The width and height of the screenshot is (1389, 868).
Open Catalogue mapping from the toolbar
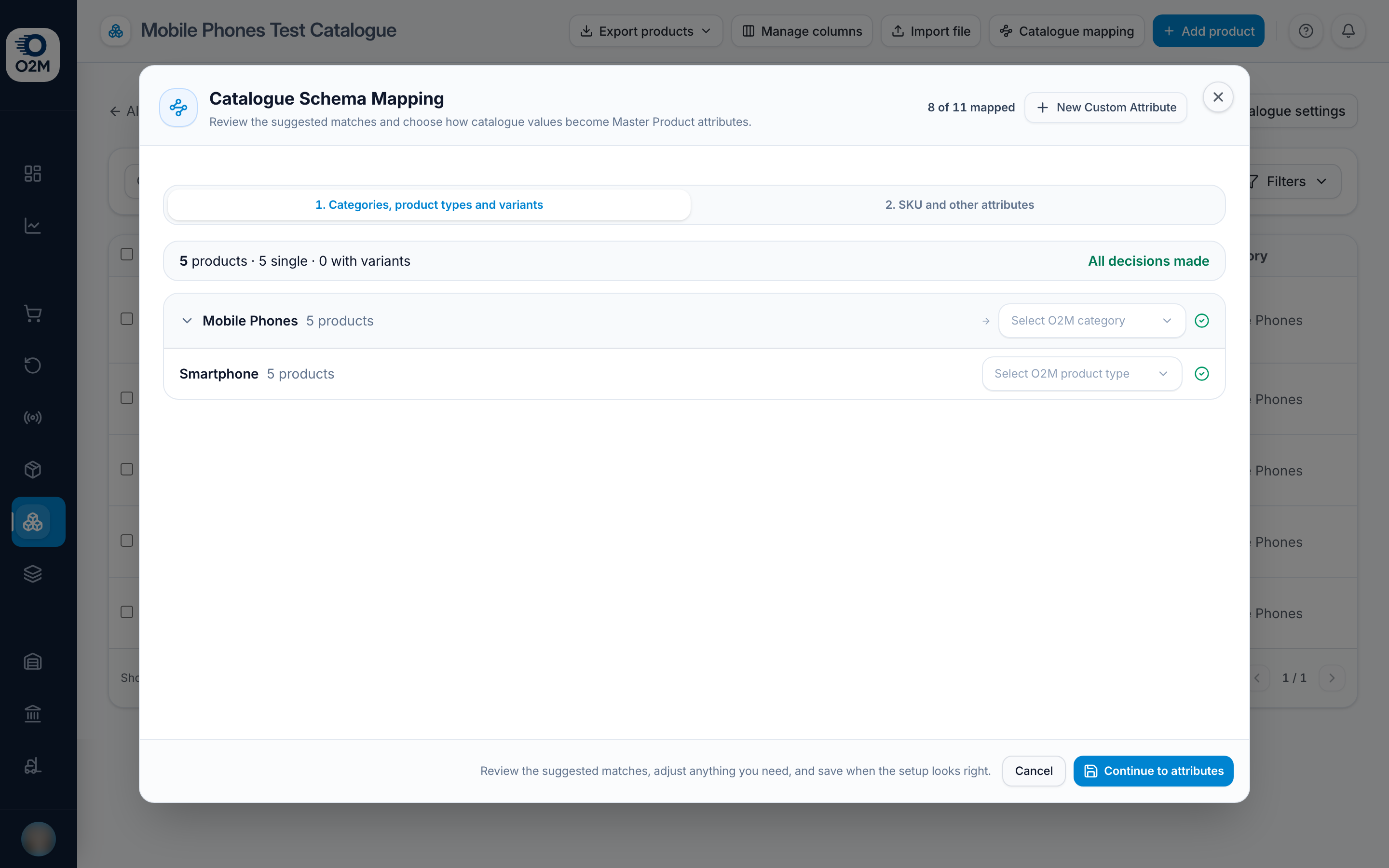tap(1066, 31)
